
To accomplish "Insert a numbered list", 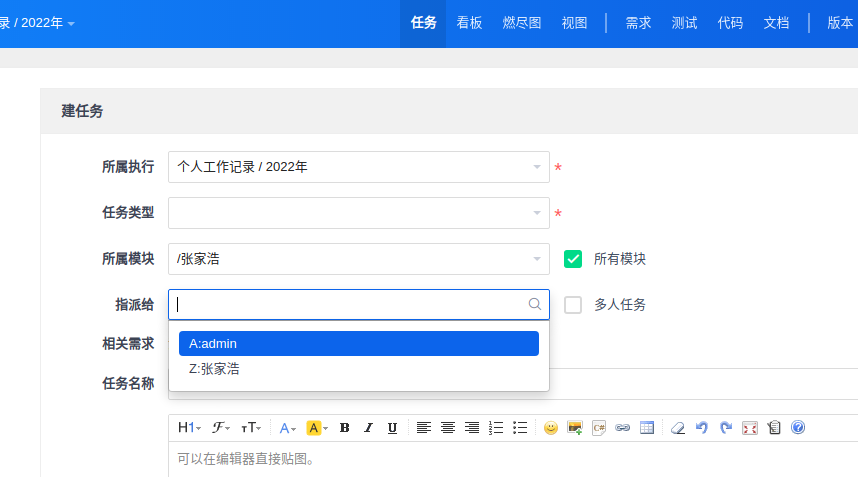I will pos(496,428).
